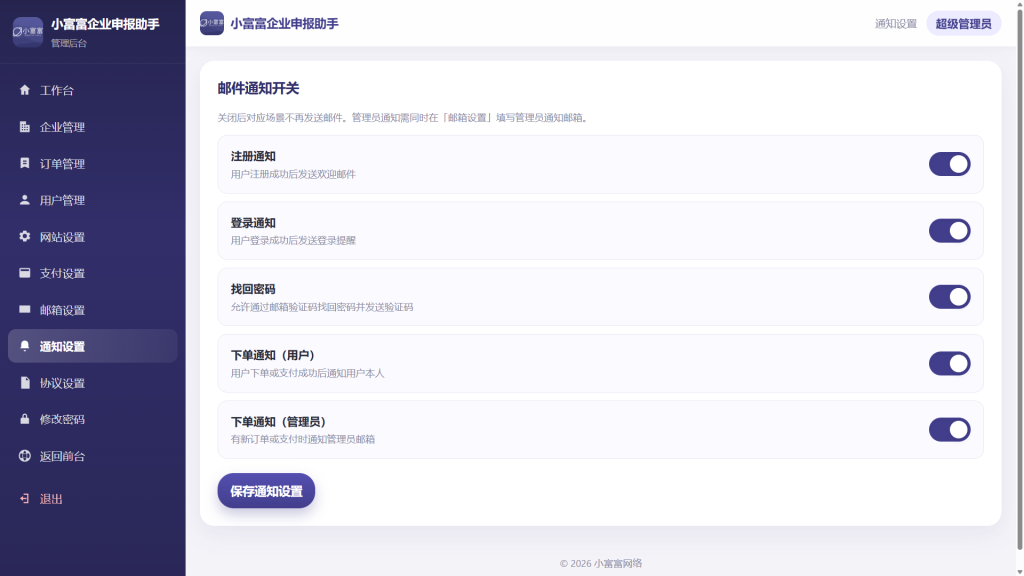The height and width of the screenshot is (576, 1024).
Task: Click header title 小富富企业申报助手
Action: (284, 24)
